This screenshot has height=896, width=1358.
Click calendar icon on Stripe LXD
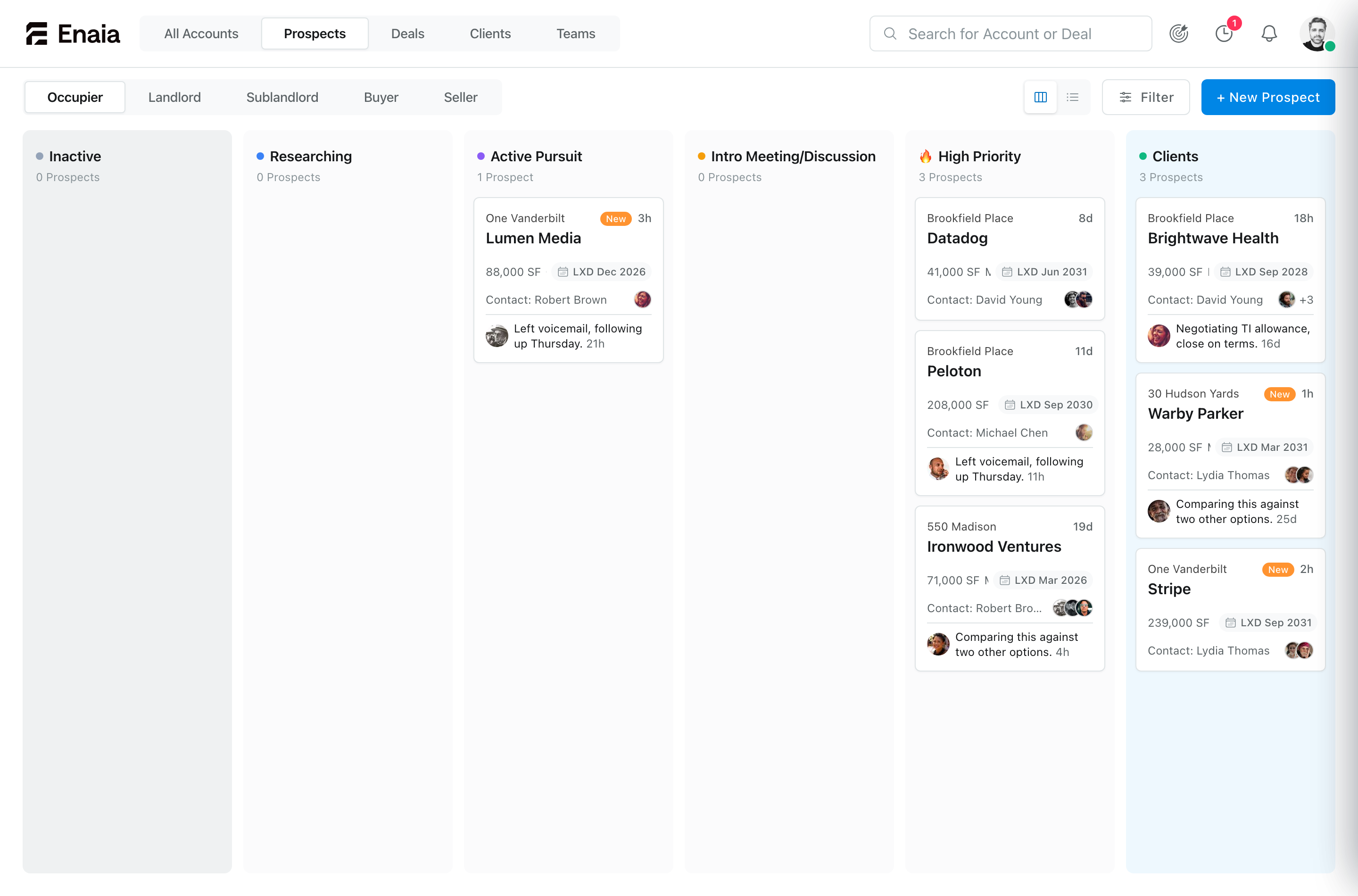click(1231, 623)
